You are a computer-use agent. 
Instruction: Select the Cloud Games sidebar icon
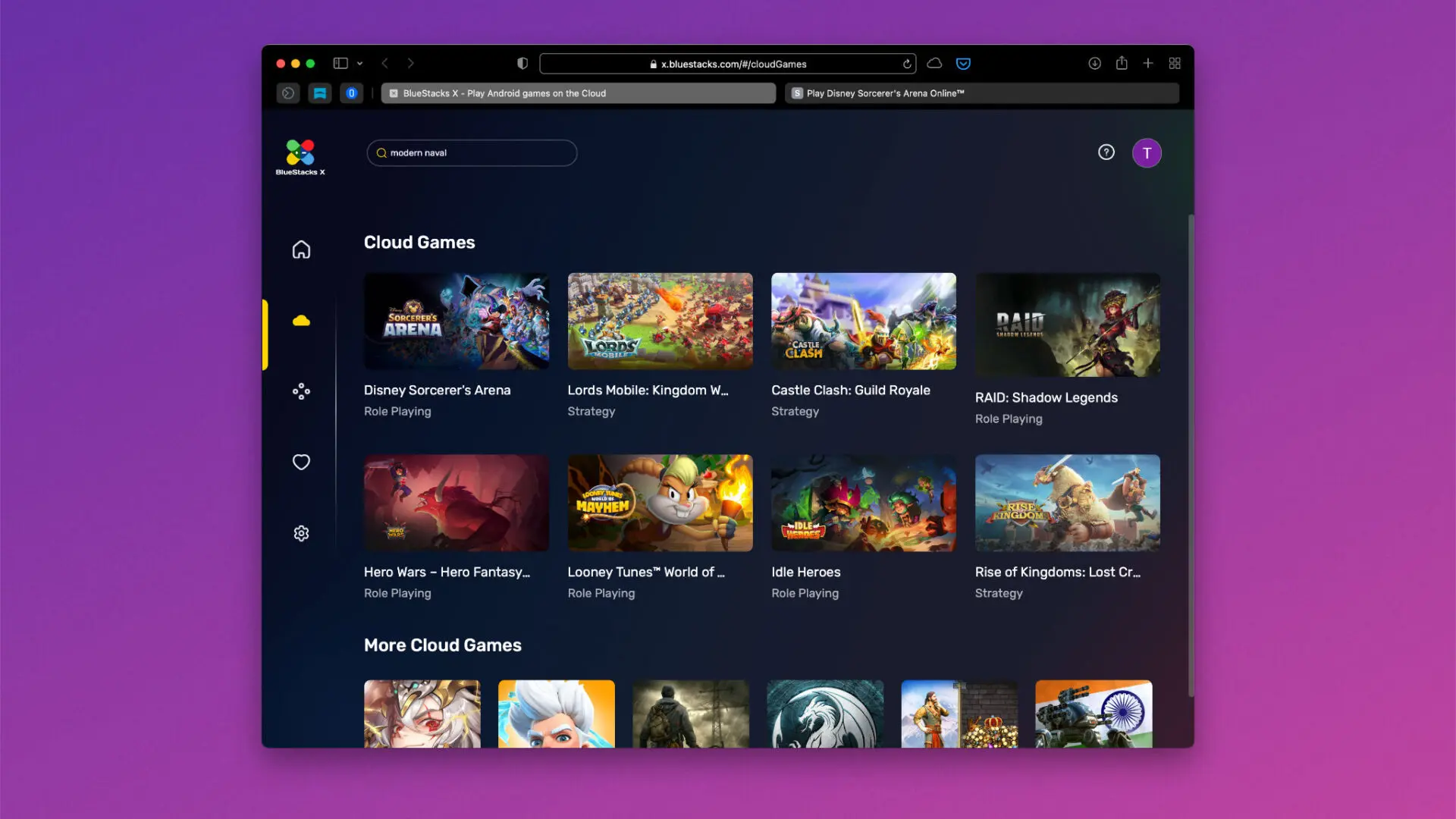click(x=301, y=320)
